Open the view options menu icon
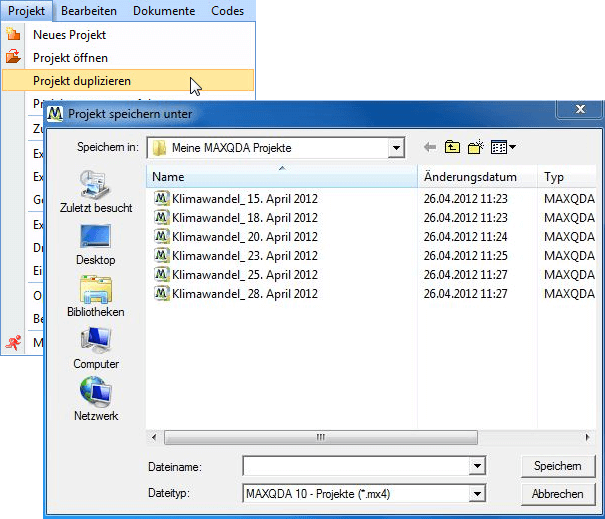605x519 pixels. [503, 147]
